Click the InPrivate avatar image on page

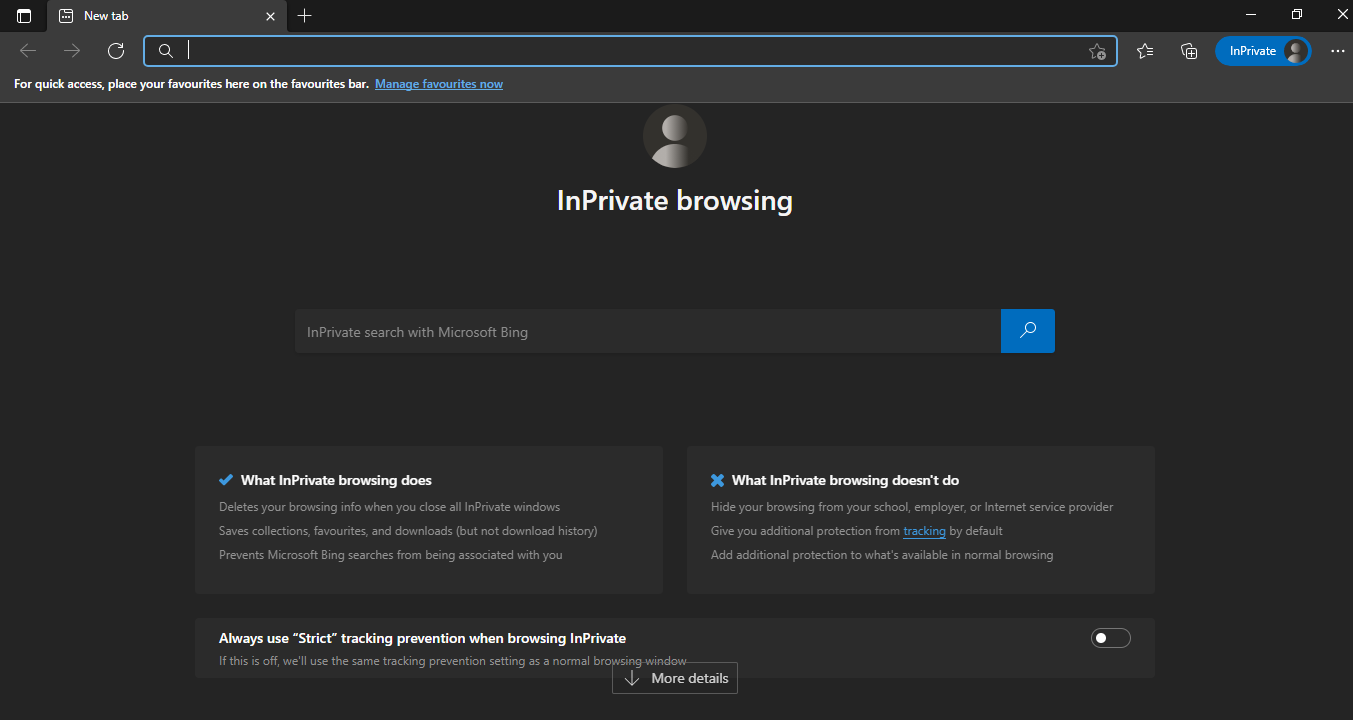675,136
